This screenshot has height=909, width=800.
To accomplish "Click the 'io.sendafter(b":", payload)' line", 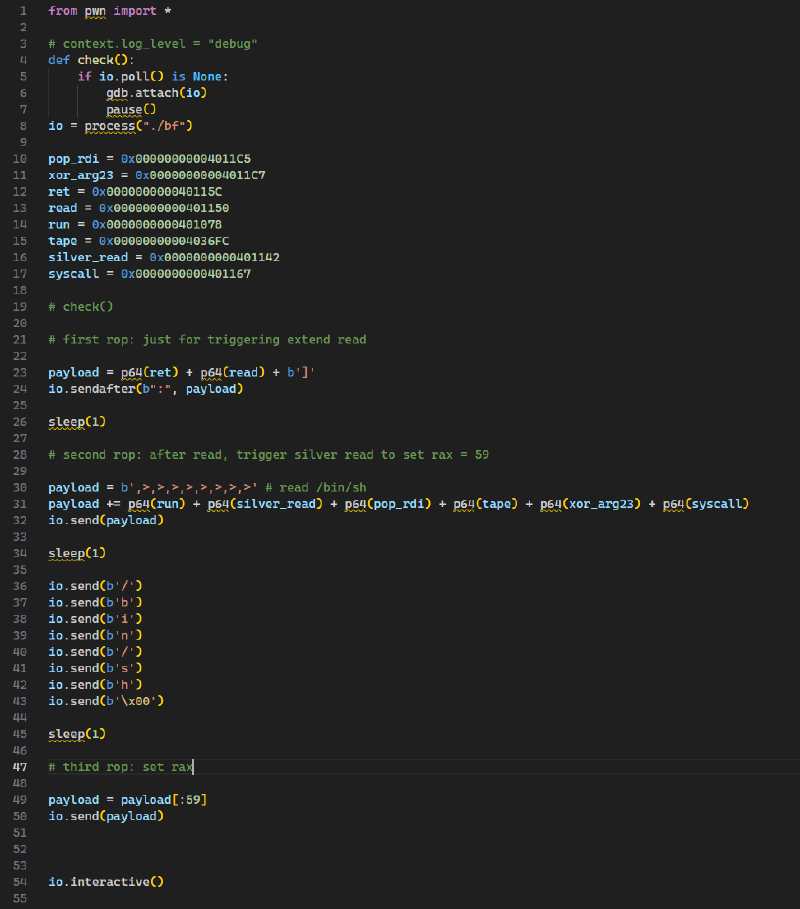I will pyautogui.click(x=146, y=389).
